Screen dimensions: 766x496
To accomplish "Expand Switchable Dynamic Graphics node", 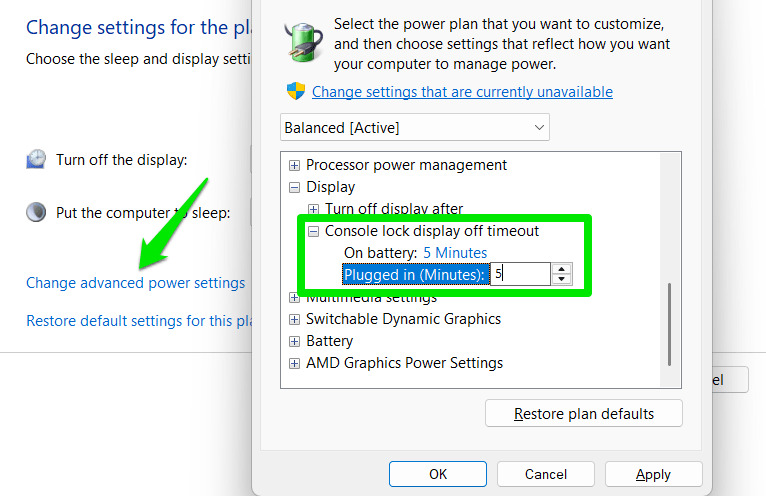I will click(294, 319).
